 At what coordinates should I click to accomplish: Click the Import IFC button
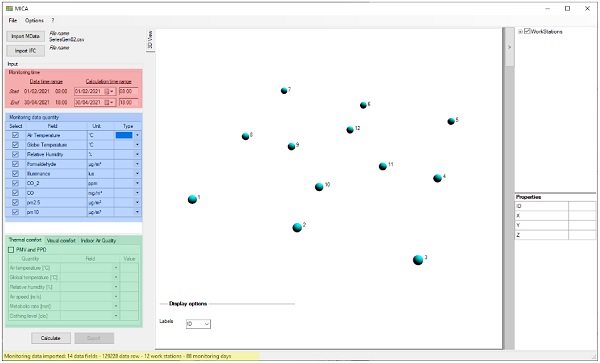[x=25, y=50]
